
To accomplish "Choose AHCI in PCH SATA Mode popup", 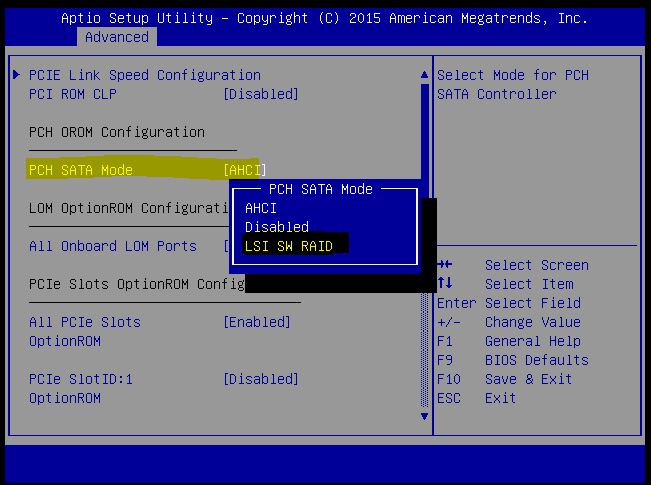I will (x=261, y=208).
